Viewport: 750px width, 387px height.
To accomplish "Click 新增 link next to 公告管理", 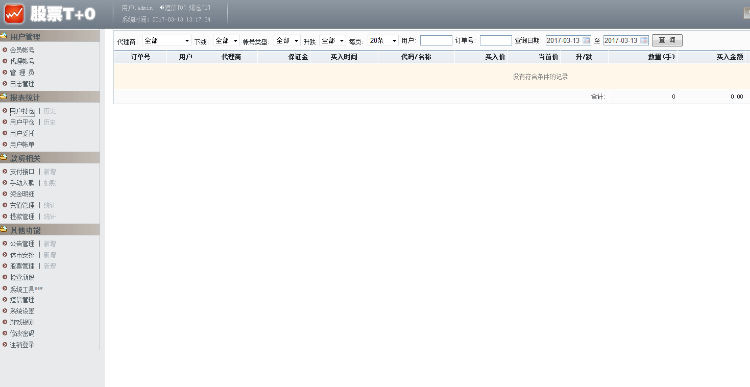I will (50, 243).
